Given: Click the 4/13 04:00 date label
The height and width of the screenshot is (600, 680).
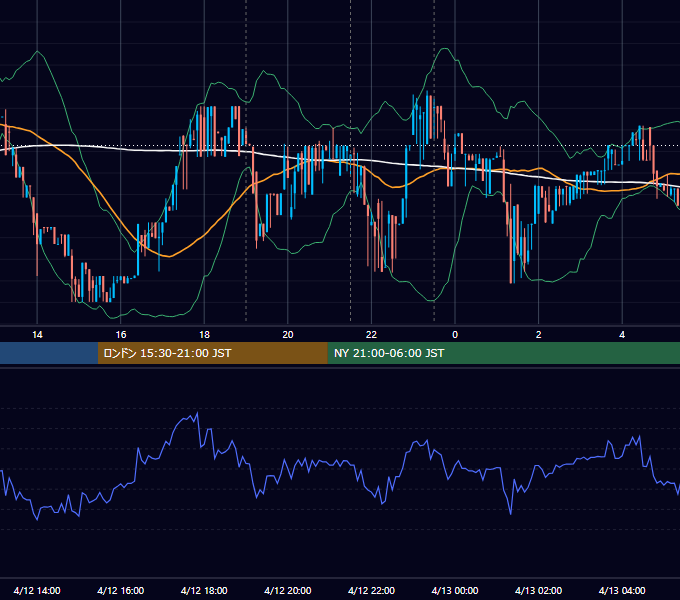Looking at the screenshot, I should point(622,590).
